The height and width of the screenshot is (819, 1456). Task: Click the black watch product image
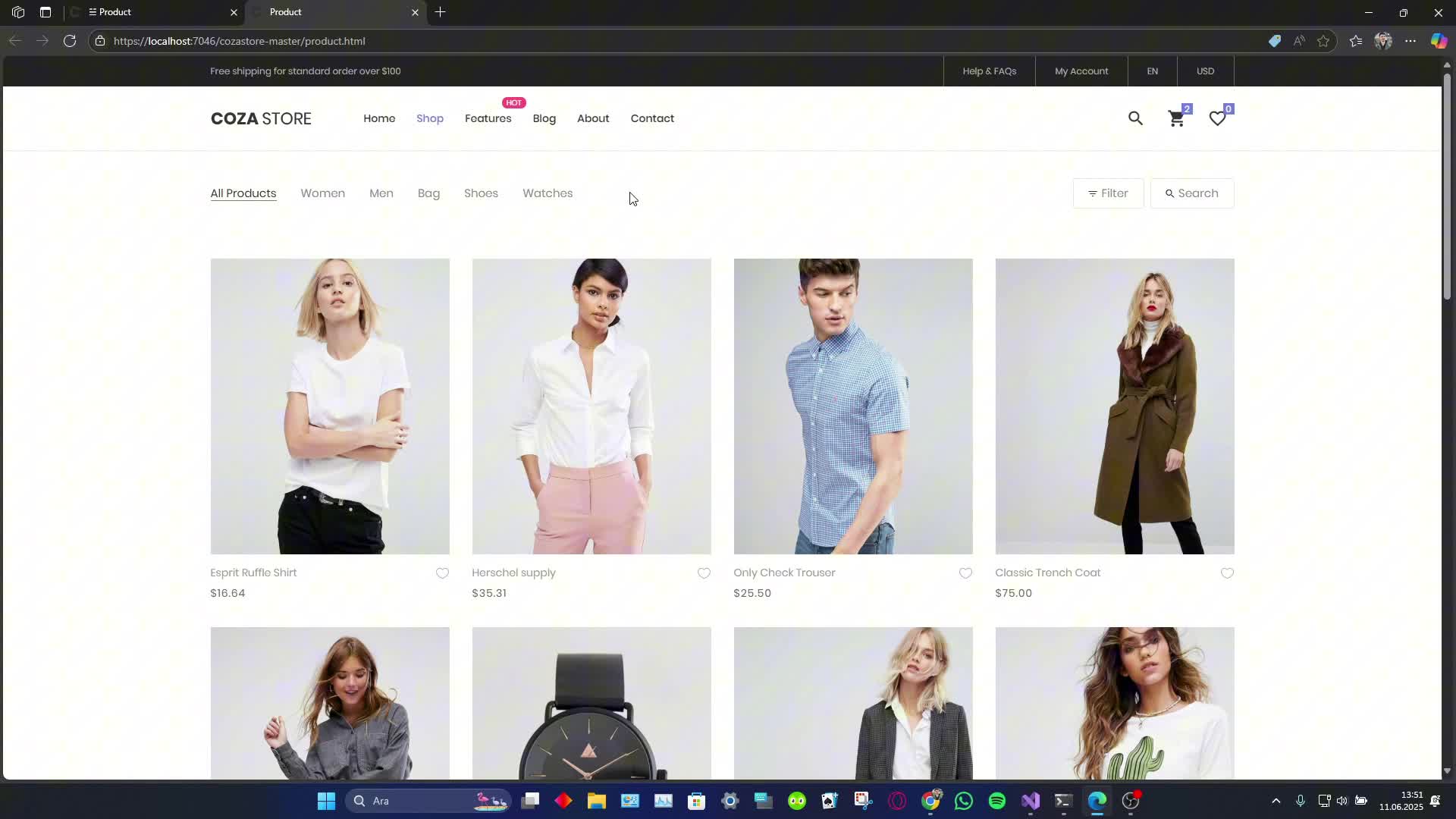pyautogui.click(x=591, y=703)
